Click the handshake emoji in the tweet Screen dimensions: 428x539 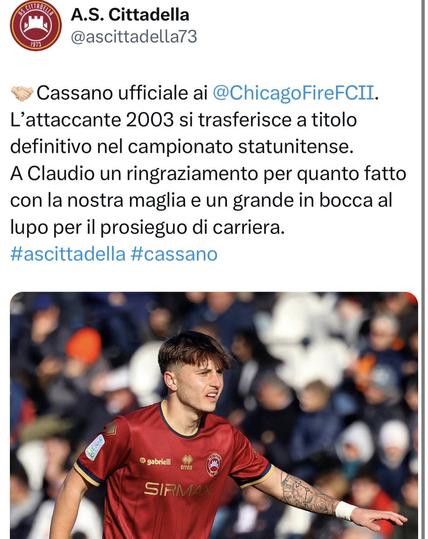(x=22, y=94)
